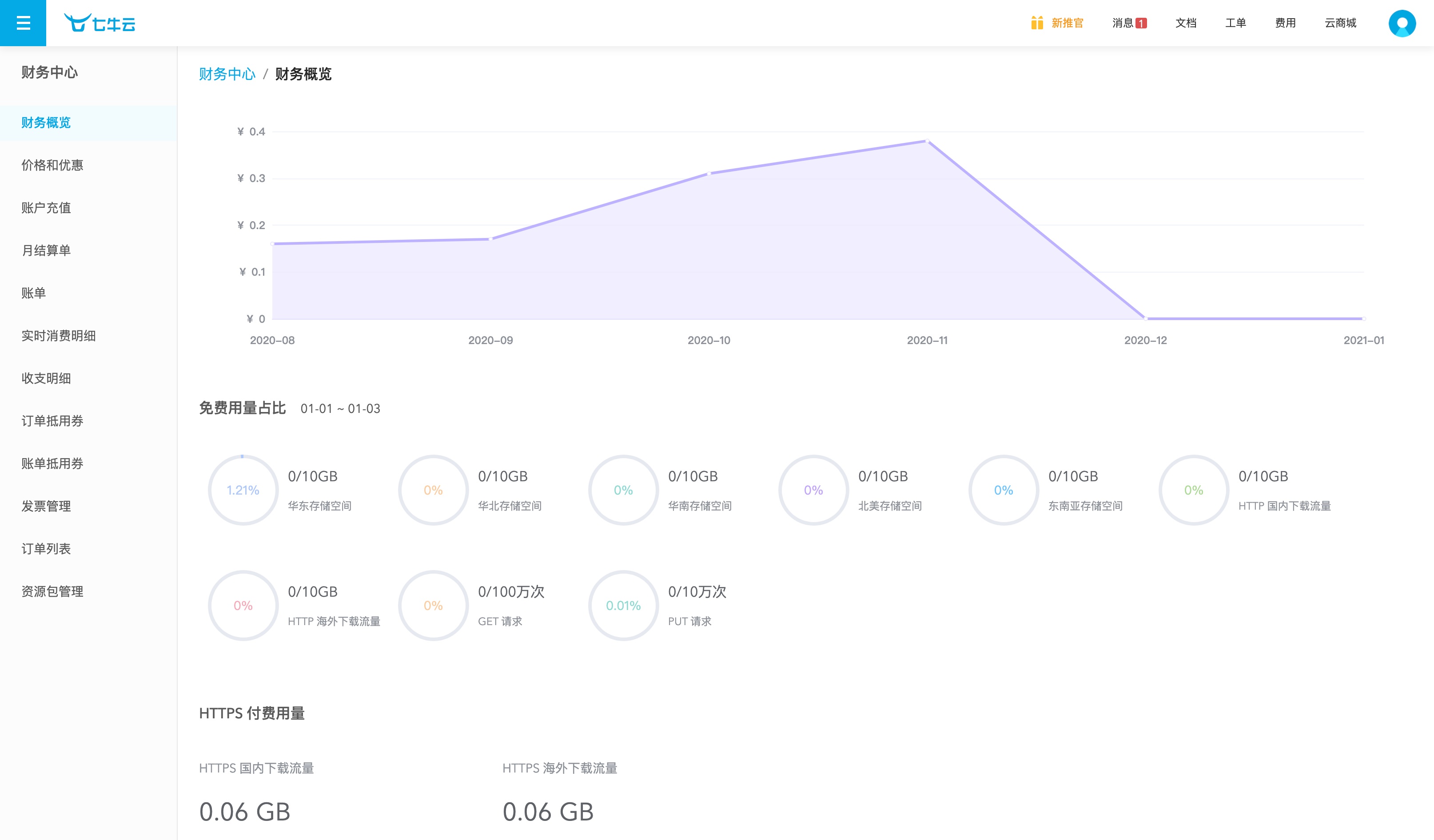Click the 北美存储空间 label
The width and height of the screenshot is (1434, 840).
[889, 506]
